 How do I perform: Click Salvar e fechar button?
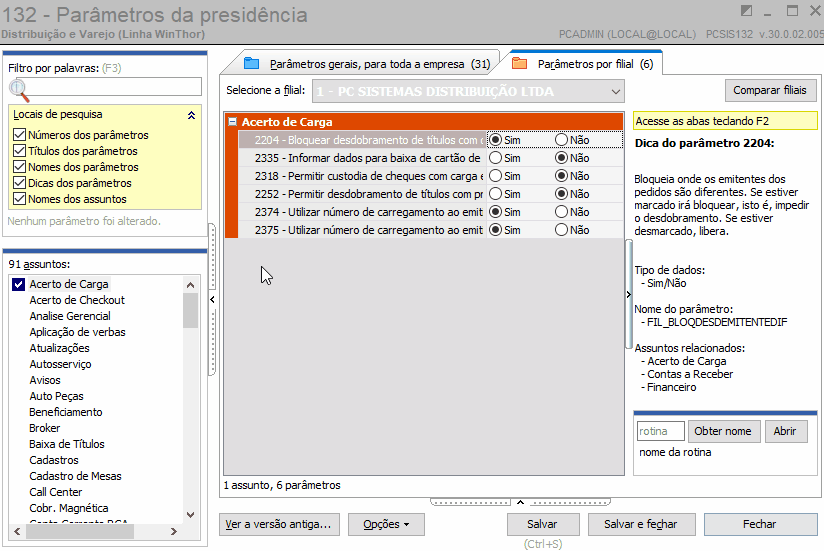(641, 524)
